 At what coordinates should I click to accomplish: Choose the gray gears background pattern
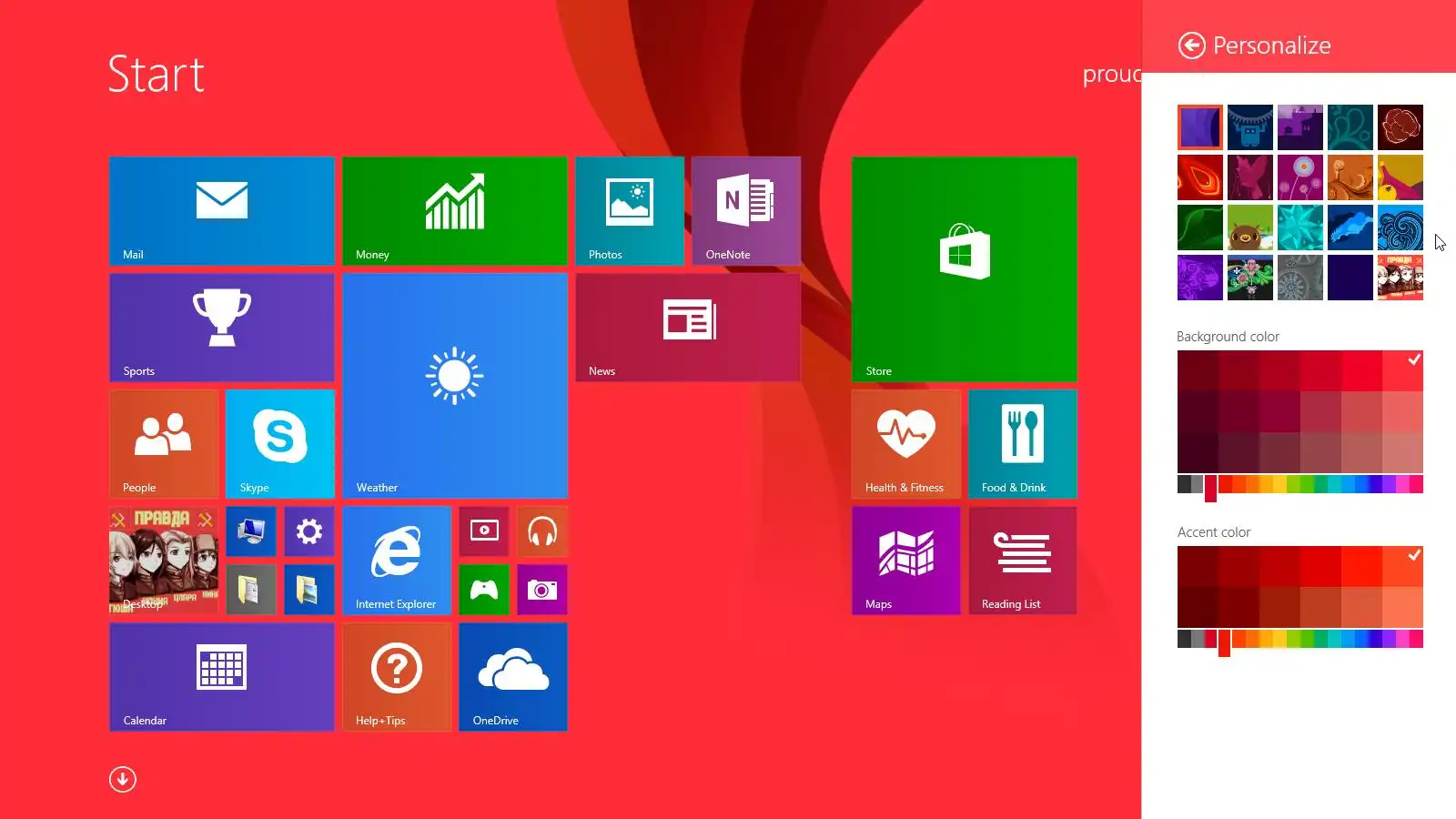tap(1300, 278)
